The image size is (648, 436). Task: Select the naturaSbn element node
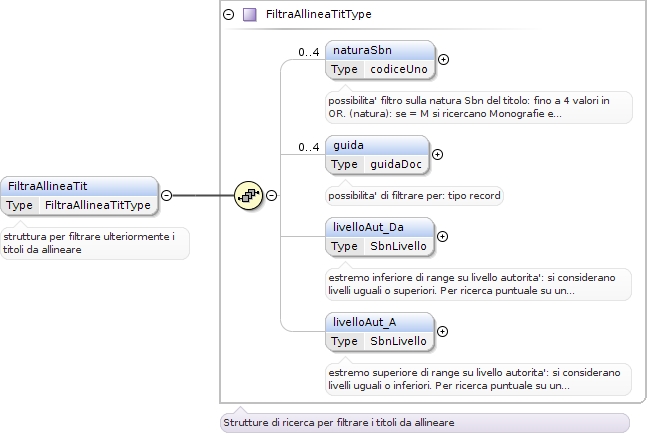pos(380,60)
